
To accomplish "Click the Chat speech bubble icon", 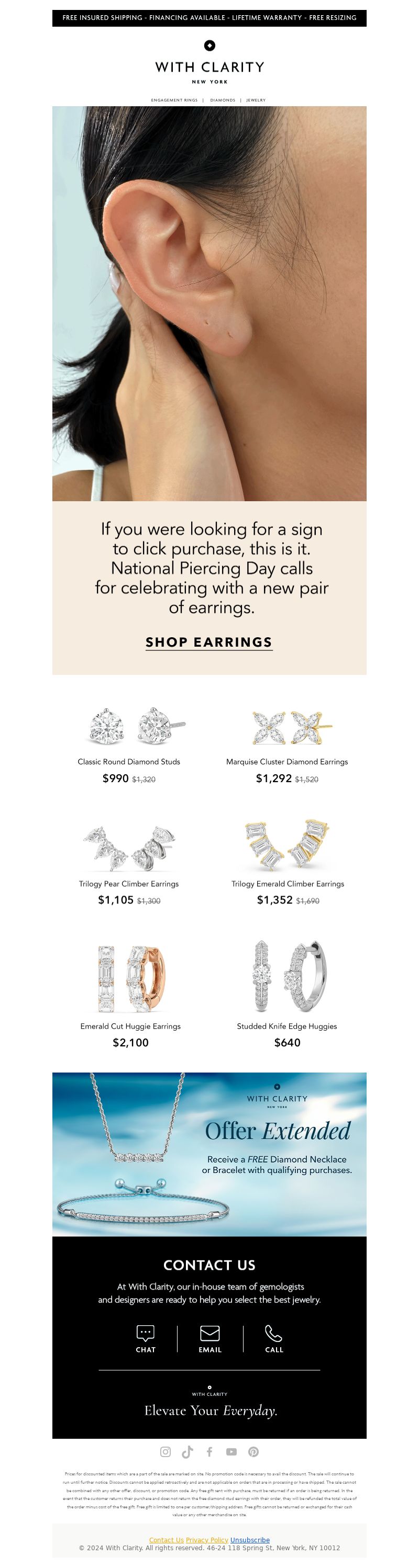I will coord(146,1333).
